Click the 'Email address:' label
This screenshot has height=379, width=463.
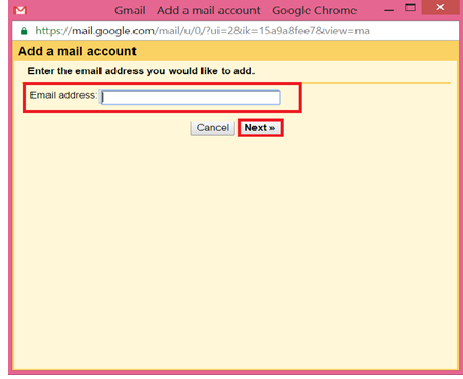tap(63, 95)
